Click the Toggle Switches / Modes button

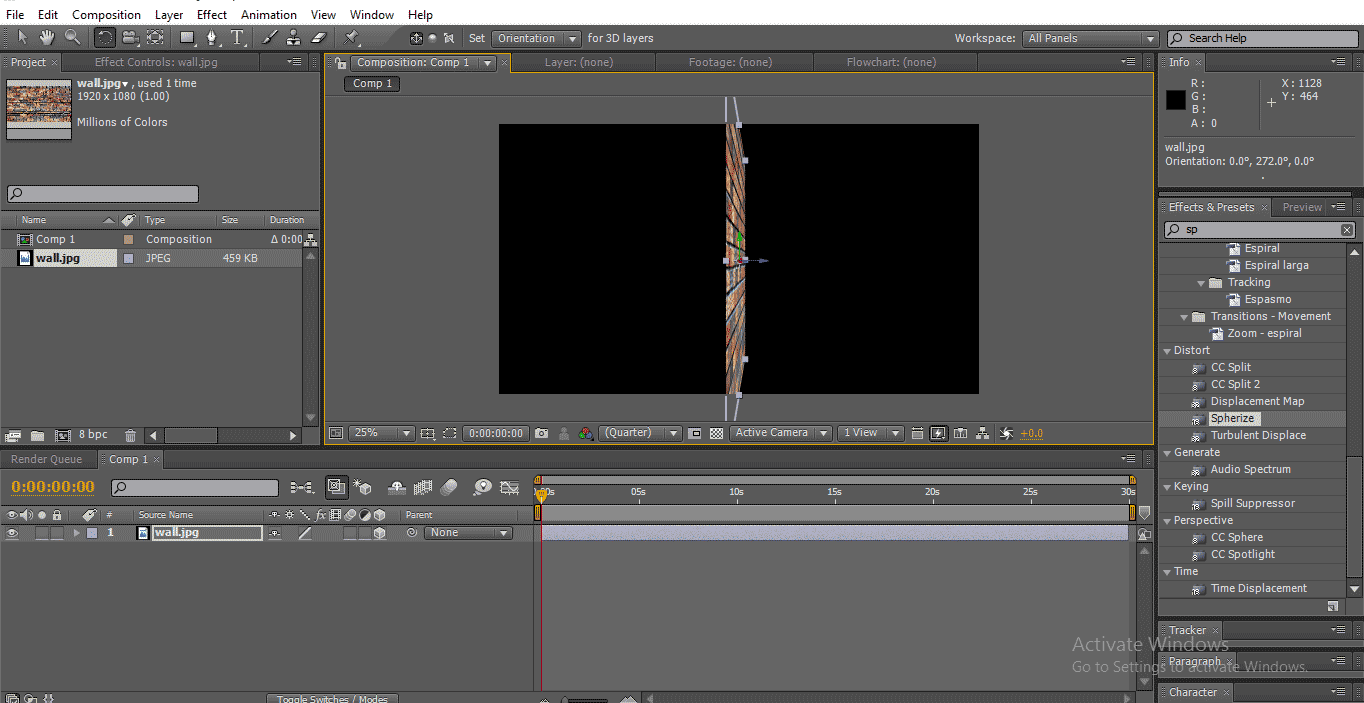click(332, 698)
